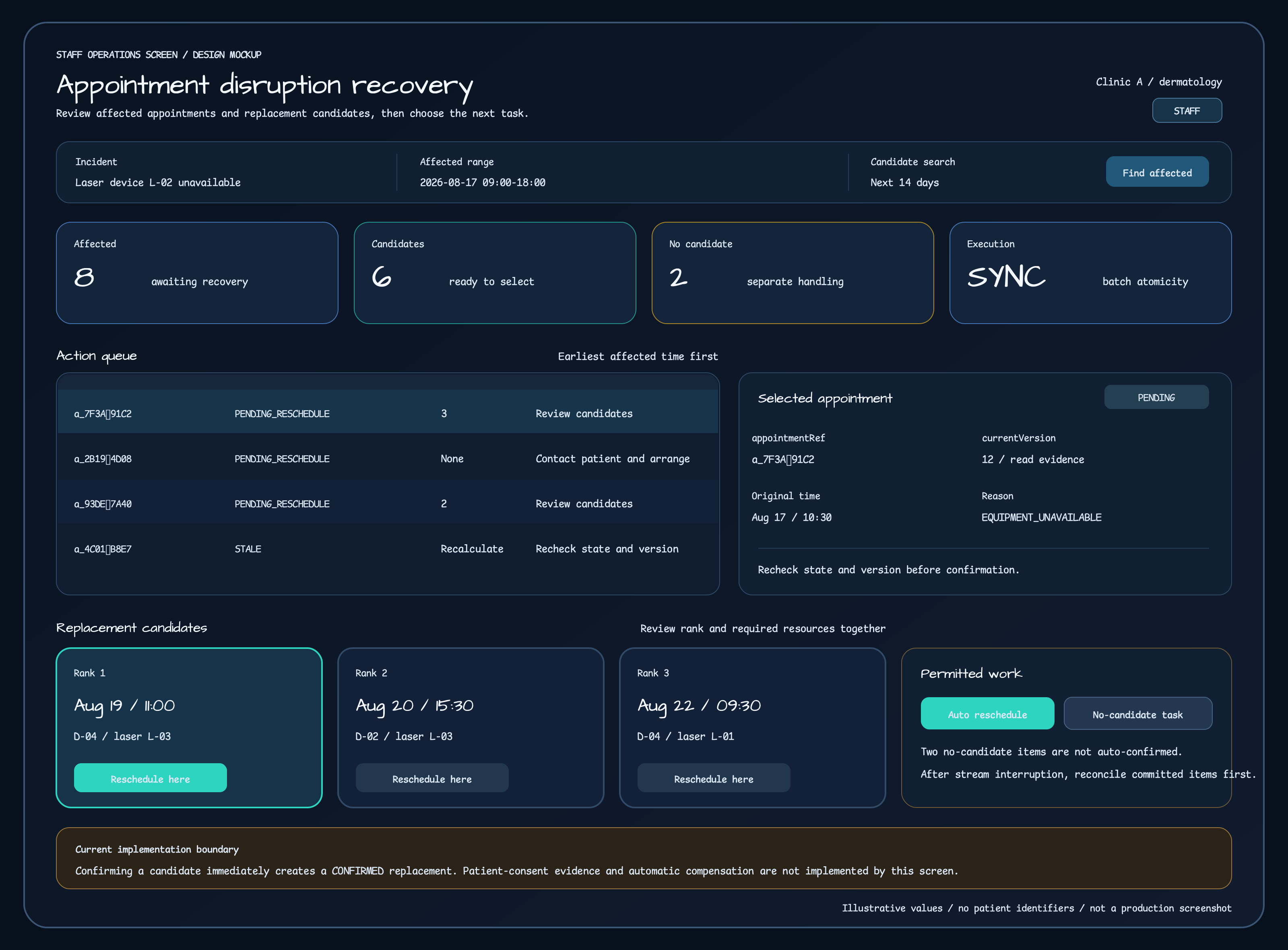Screen dimensions: 1288x950
Task: Click the Replacement candidates heading
Action: tap(132, 628)
